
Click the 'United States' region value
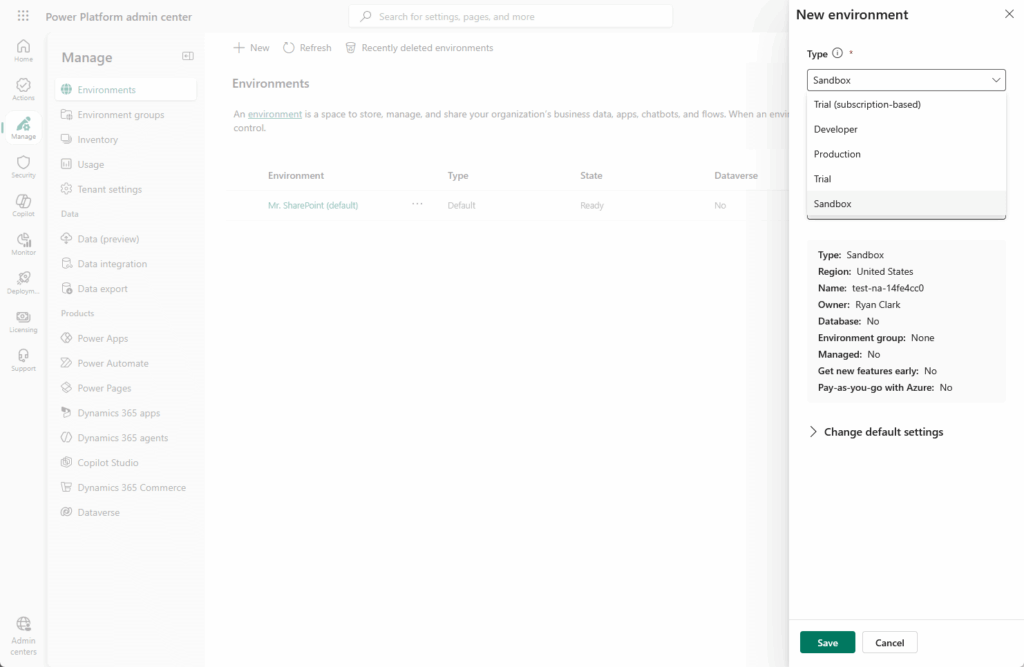tap(885, 271)
